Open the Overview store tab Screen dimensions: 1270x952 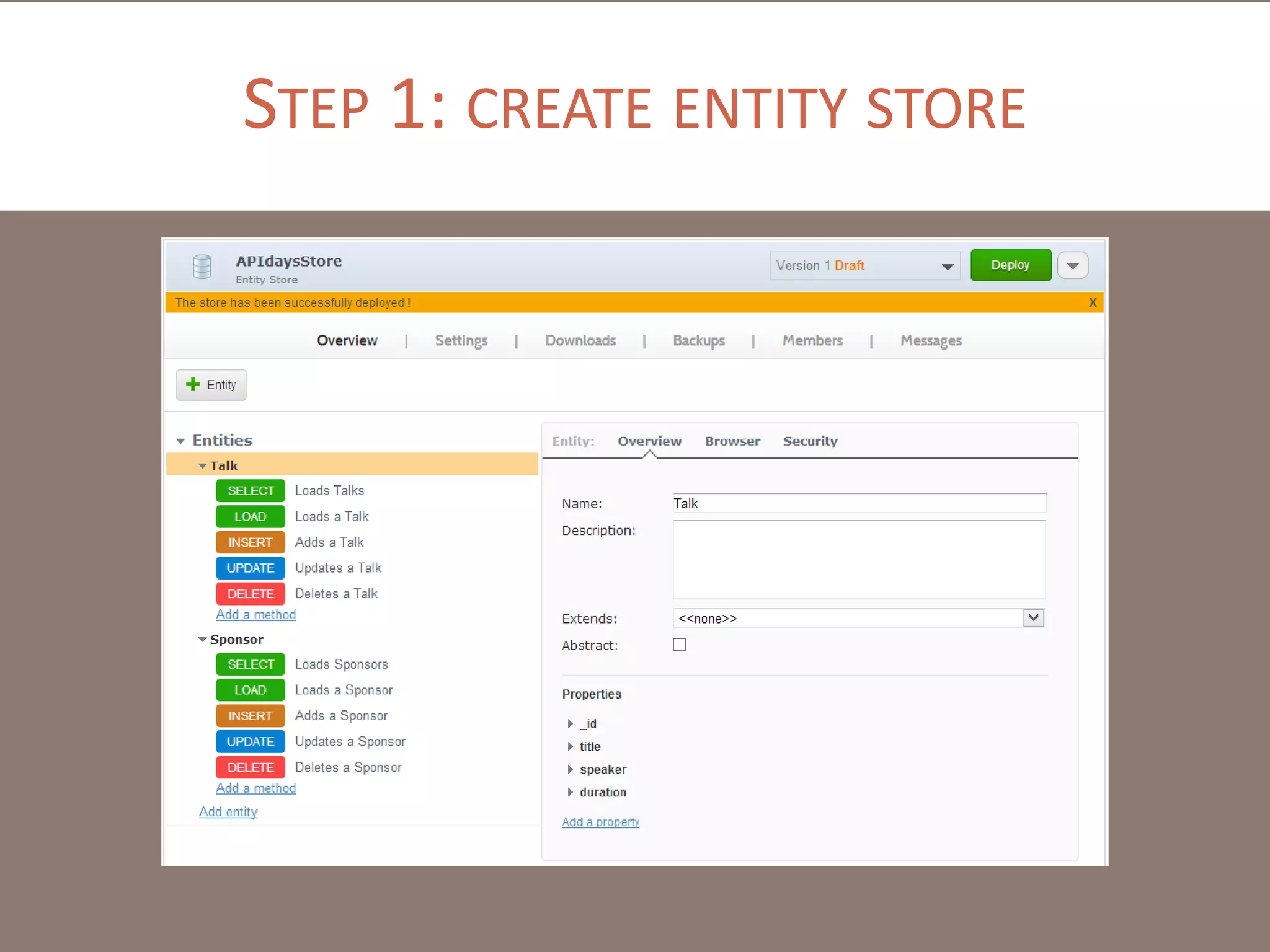click(347, 340)
